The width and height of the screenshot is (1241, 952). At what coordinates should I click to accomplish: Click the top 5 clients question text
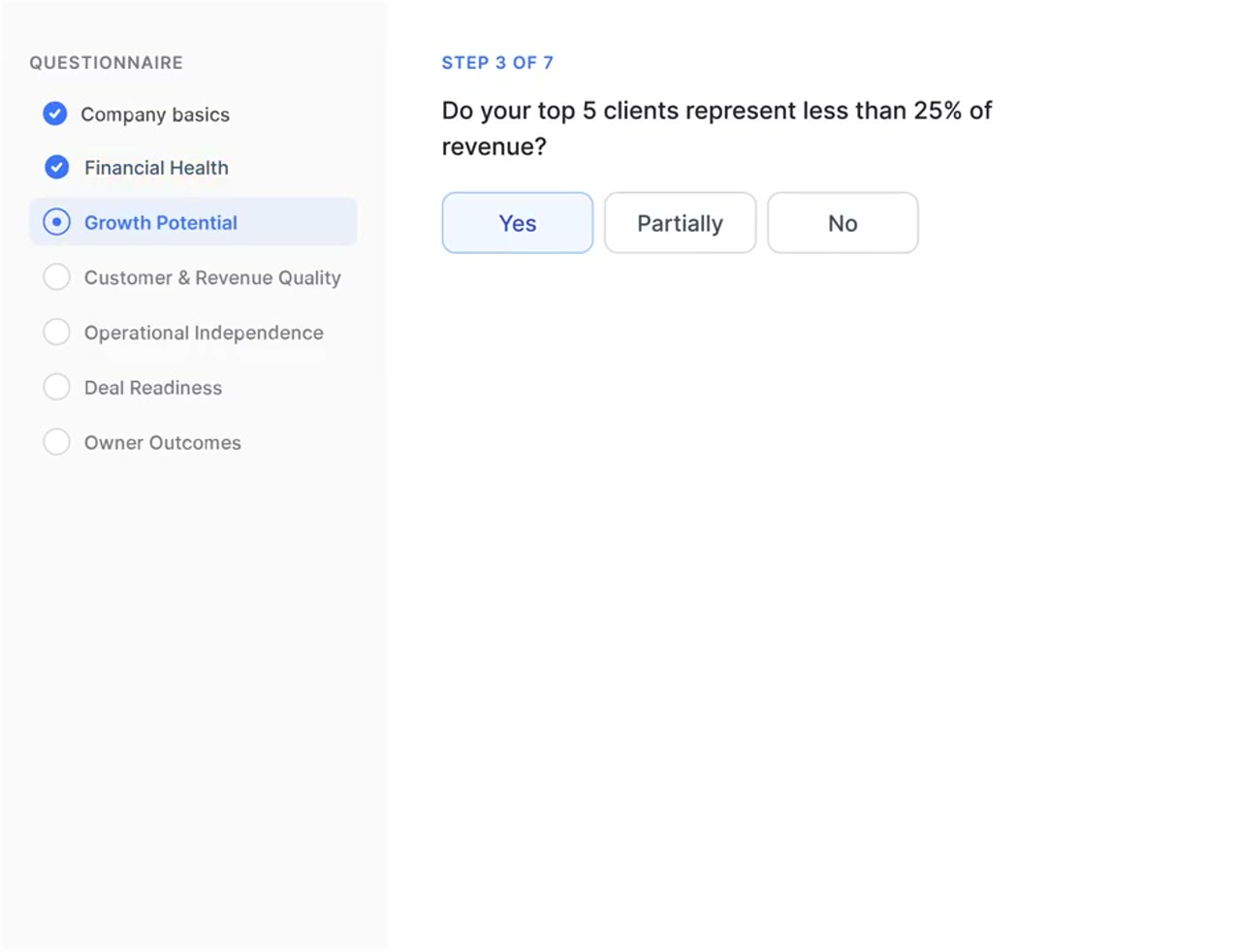click(x=716, y=128)
